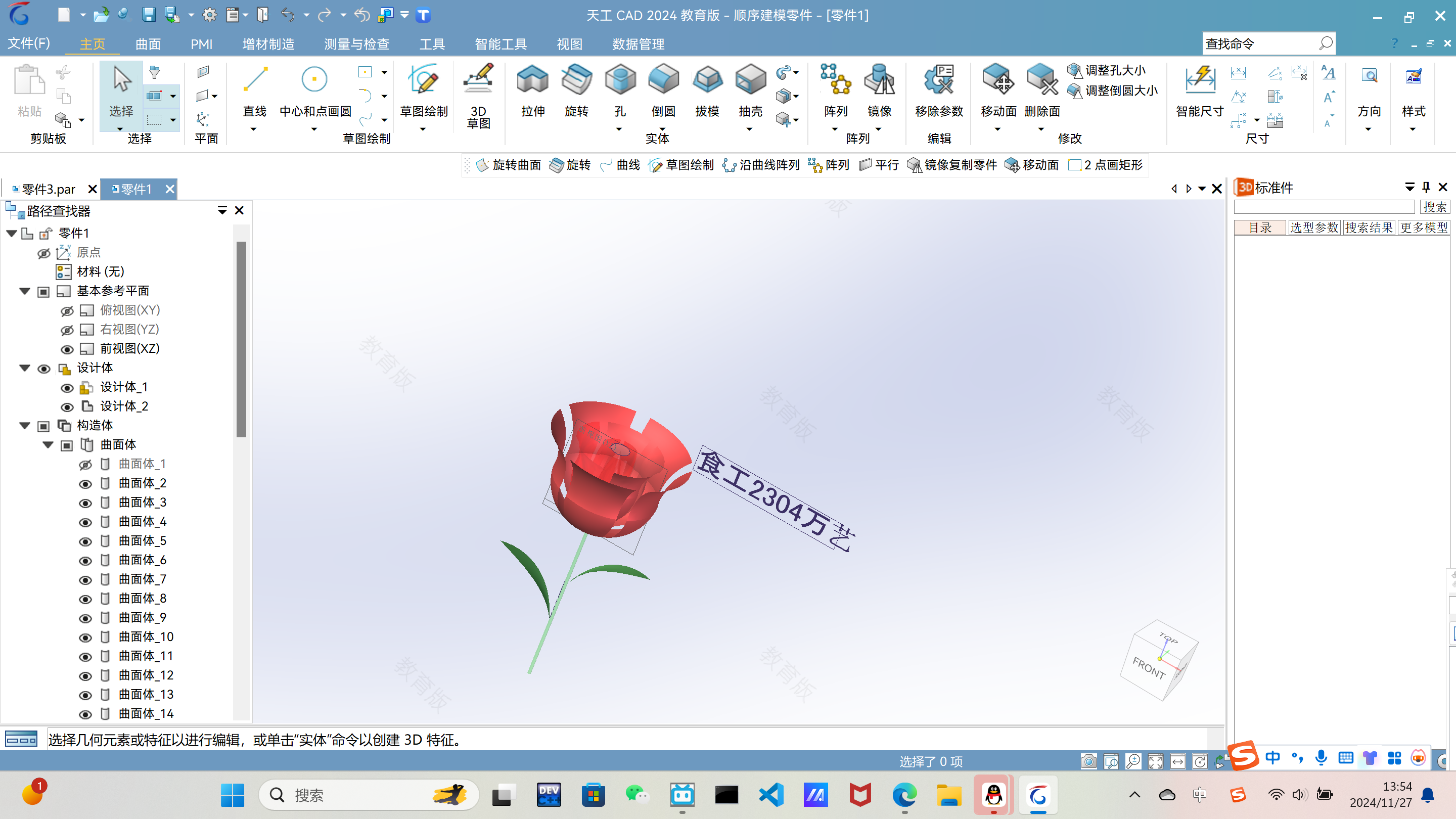This screenshot has width=1456, height=819.
Task: Open the dropdown under 孔 tool
Action: [x=619, y=129]
